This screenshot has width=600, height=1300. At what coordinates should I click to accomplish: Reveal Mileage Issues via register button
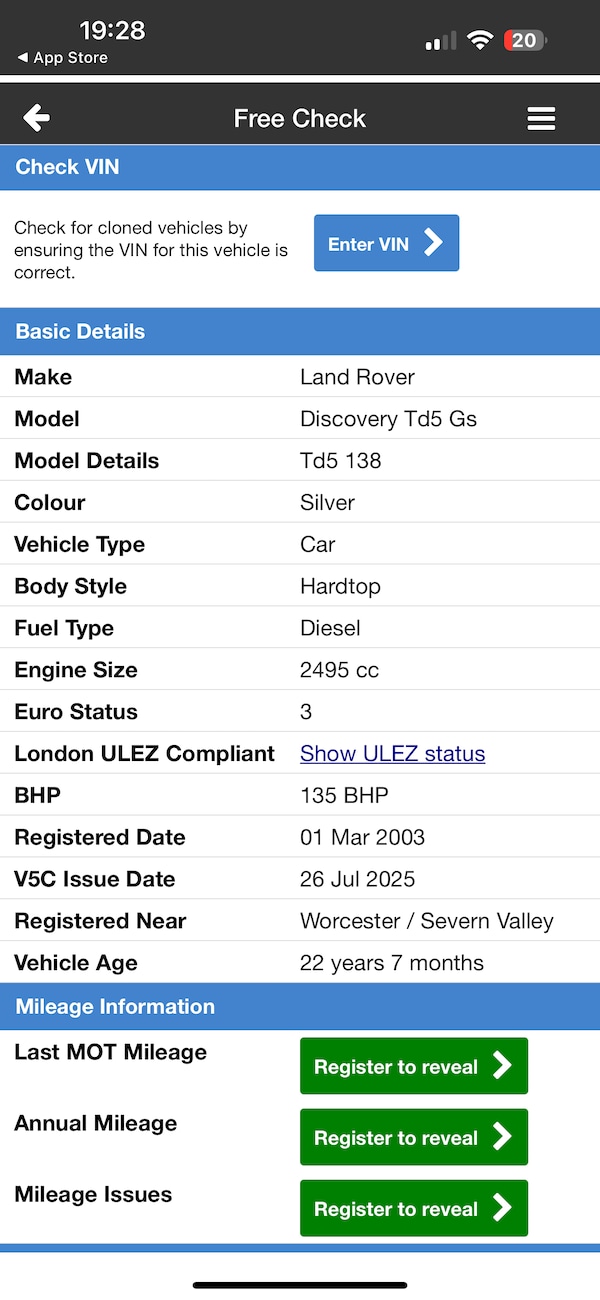pyautogui.click(x=413, y=1208)
